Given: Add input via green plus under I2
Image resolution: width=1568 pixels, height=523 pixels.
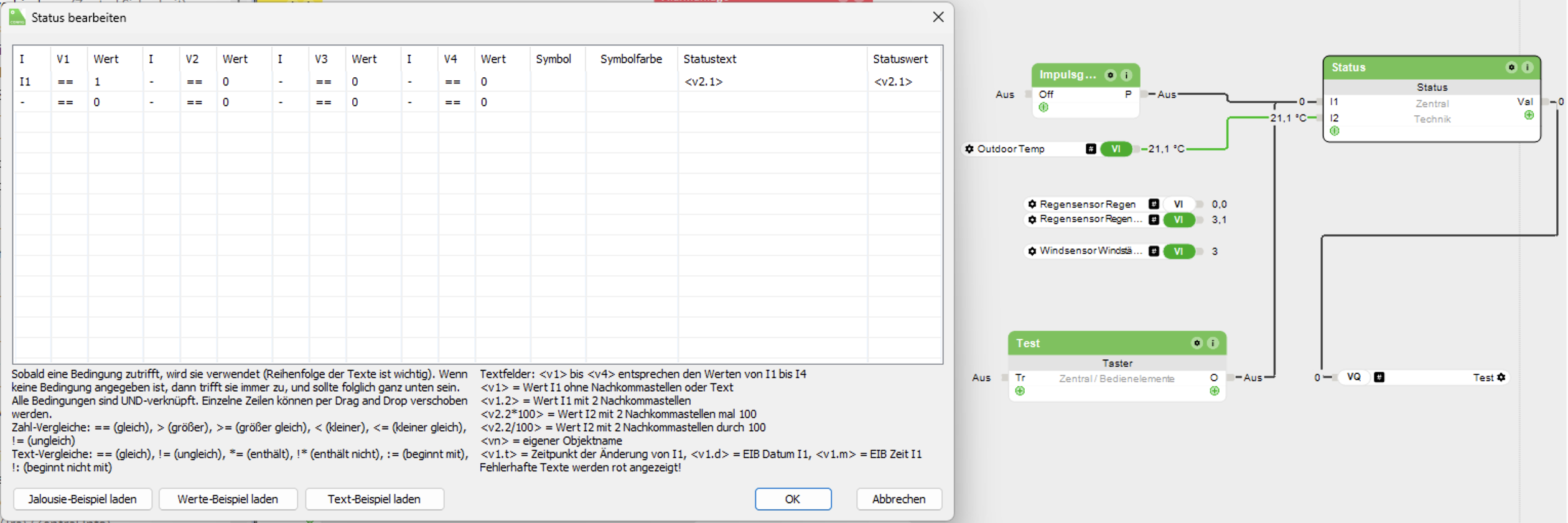Looking at the screenshot, I should 1335,131.
